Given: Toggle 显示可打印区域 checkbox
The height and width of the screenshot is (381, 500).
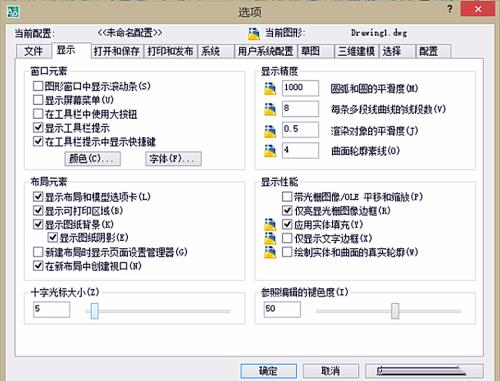Looking at the screenshot, I should tap(38, 210).
